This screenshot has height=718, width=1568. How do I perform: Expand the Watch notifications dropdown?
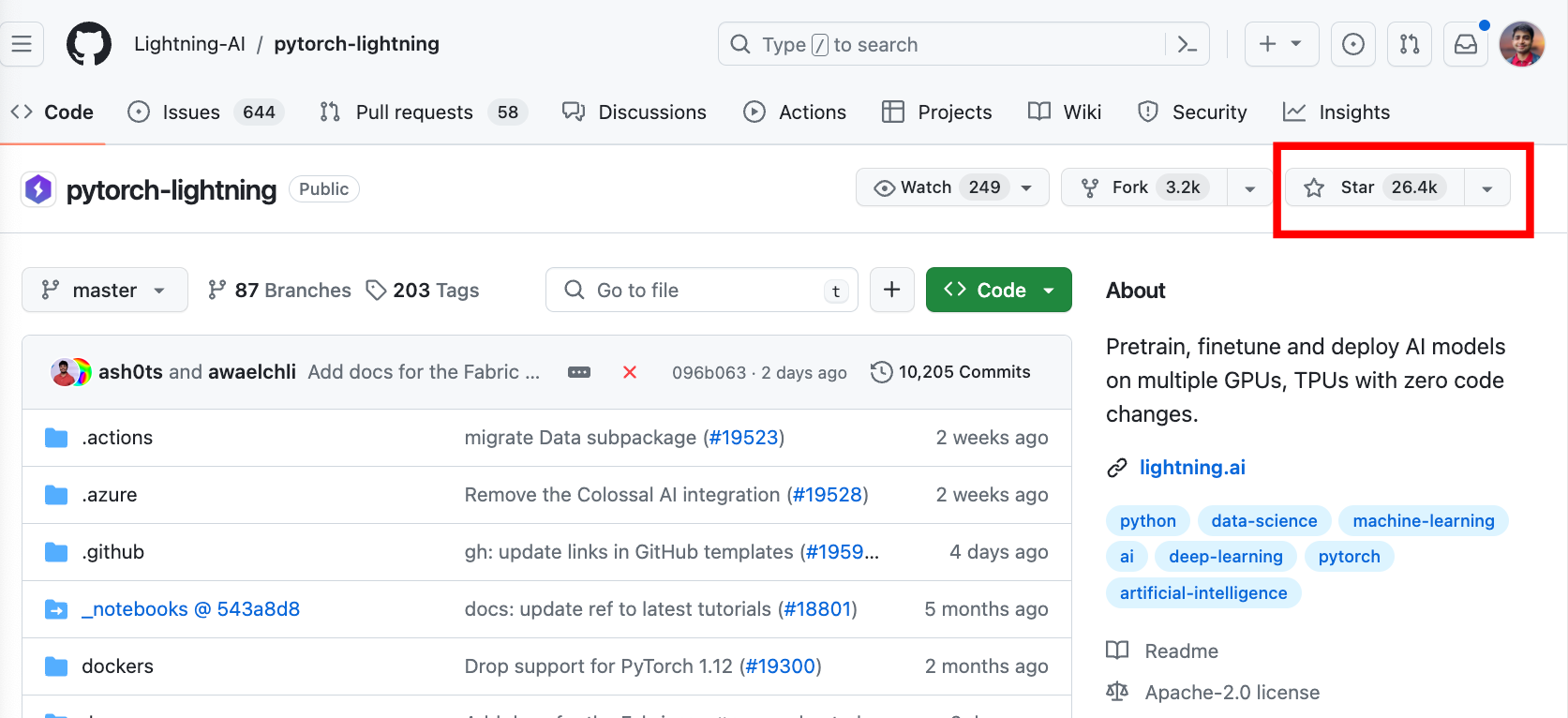952,187
